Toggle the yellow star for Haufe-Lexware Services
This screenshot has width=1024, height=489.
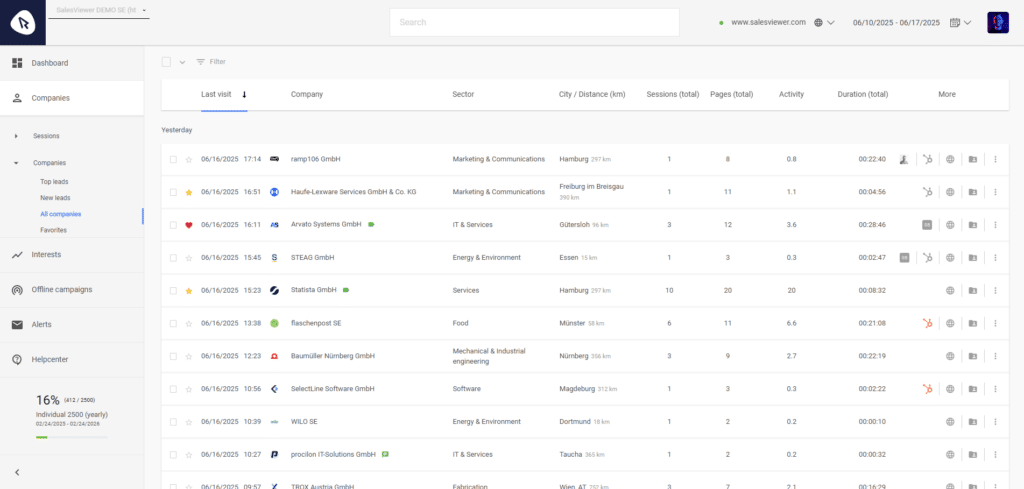tap(189, 192)
